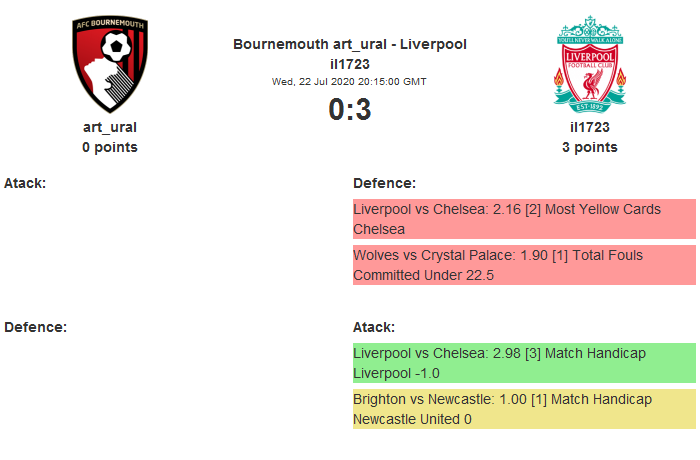Click the 0:3 final score

pos(350,109)
